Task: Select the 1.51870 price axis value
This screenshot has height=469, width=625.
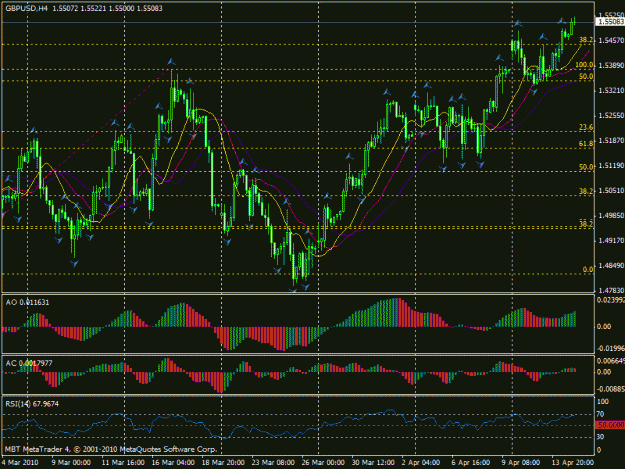Action: click(x=611, y=140)
